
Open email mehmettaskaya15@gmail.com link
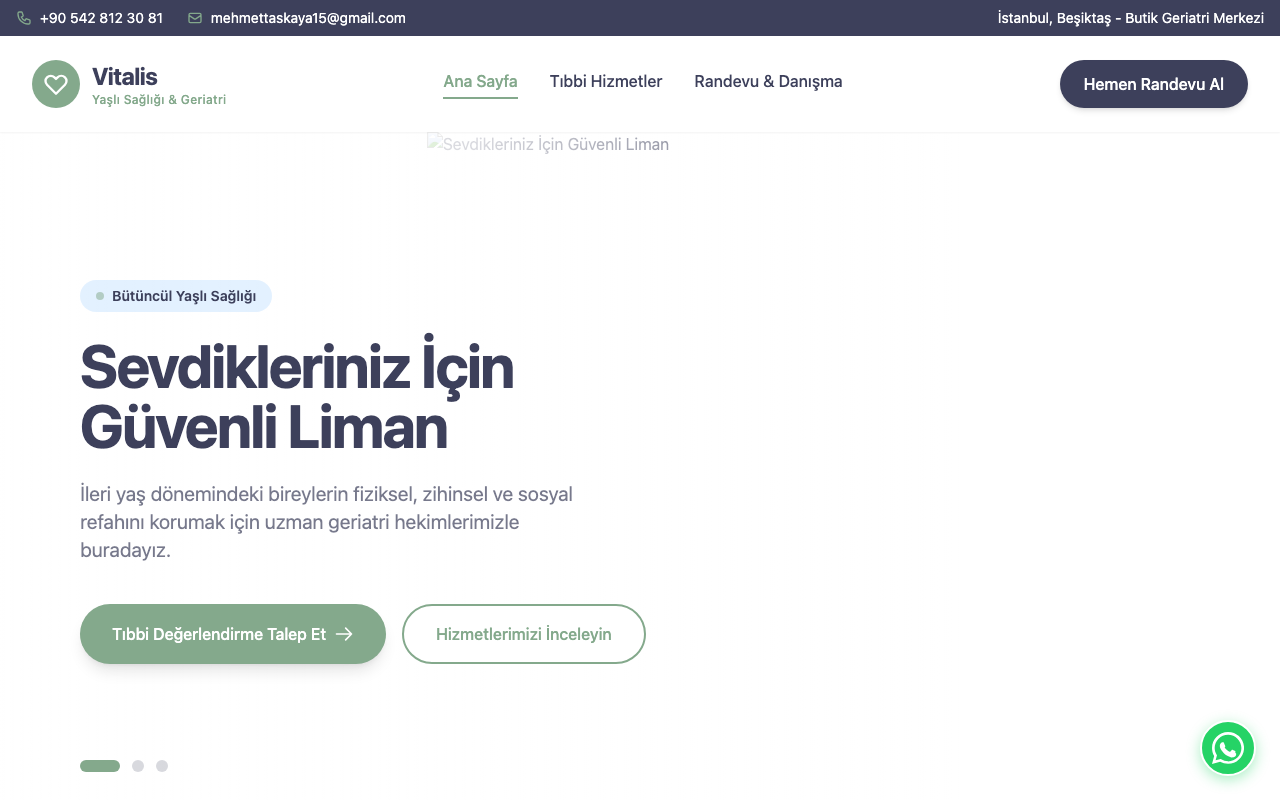308,18
